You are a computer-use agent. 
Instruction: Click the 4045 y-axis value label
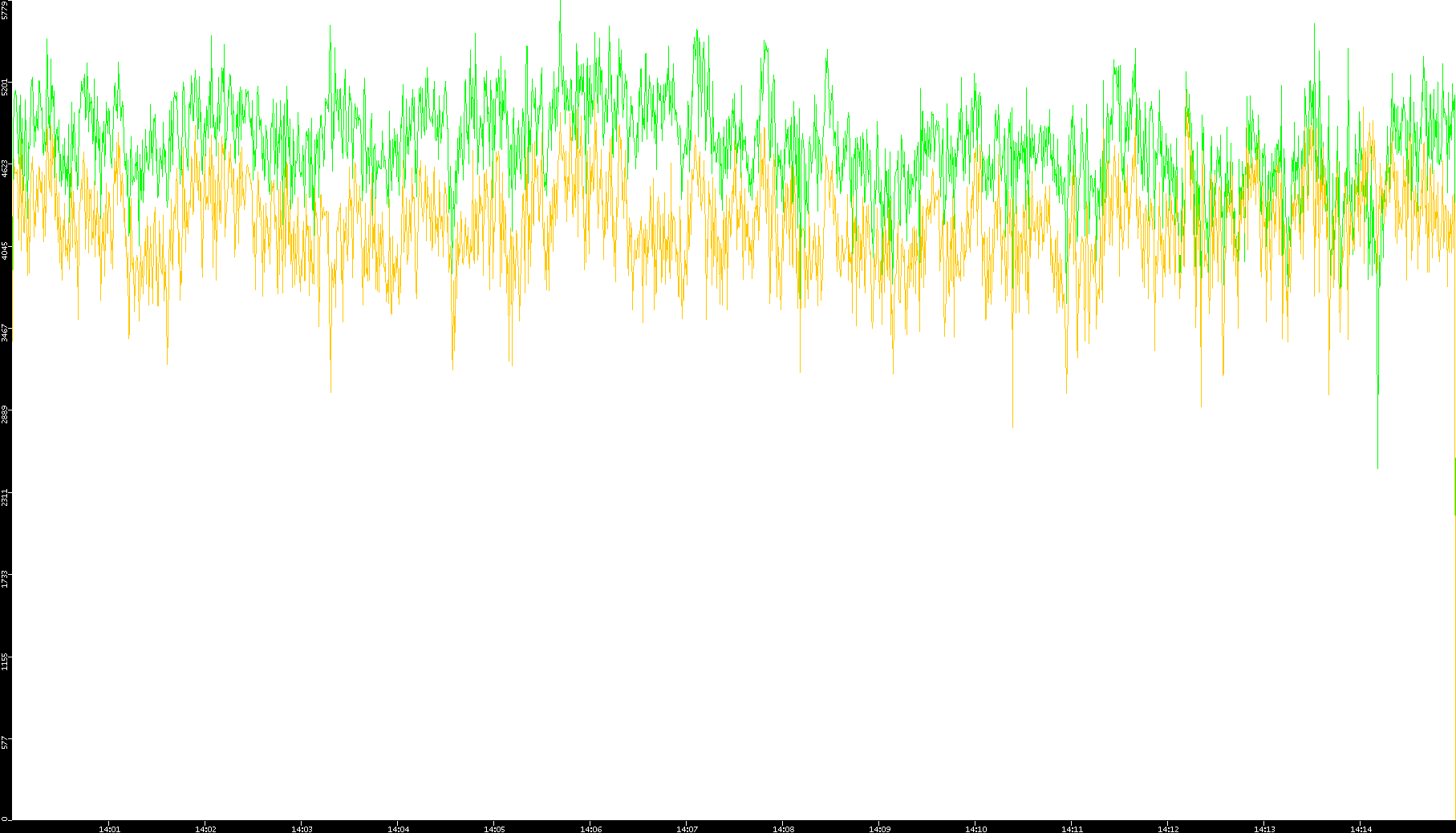(x=6, y=250)
